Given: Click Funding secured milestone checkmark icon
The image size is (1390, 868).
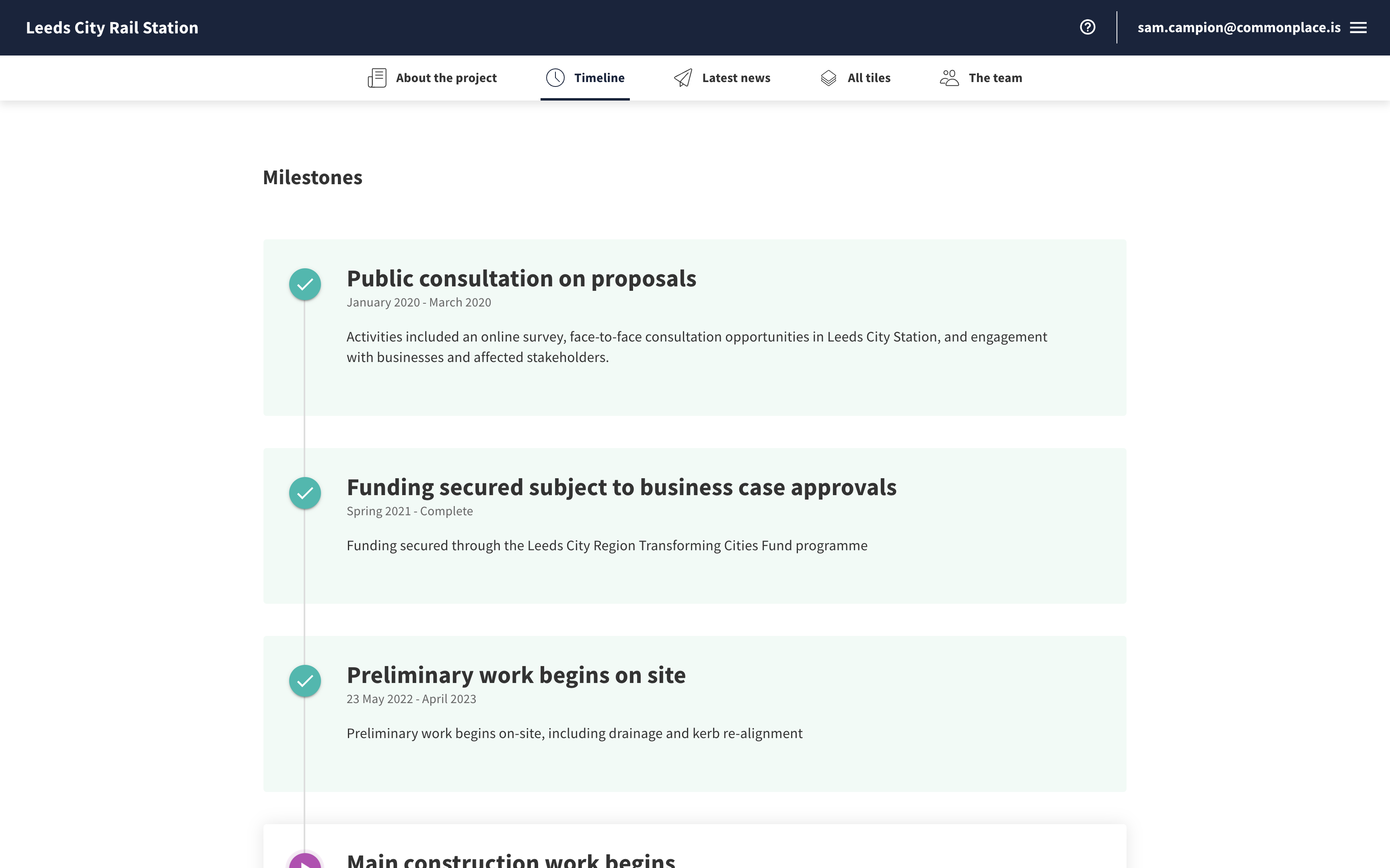Looking at the screenshot, I should tap(305, 493).
